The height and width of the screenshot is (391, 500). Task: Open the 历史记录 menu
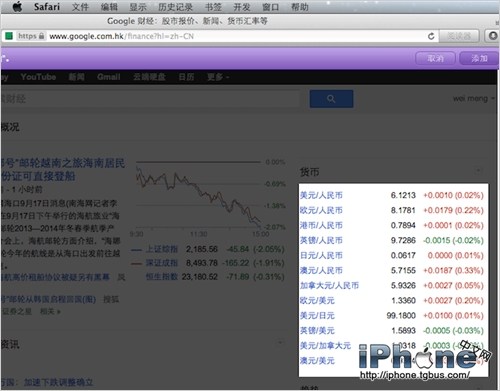click(175, 7)
